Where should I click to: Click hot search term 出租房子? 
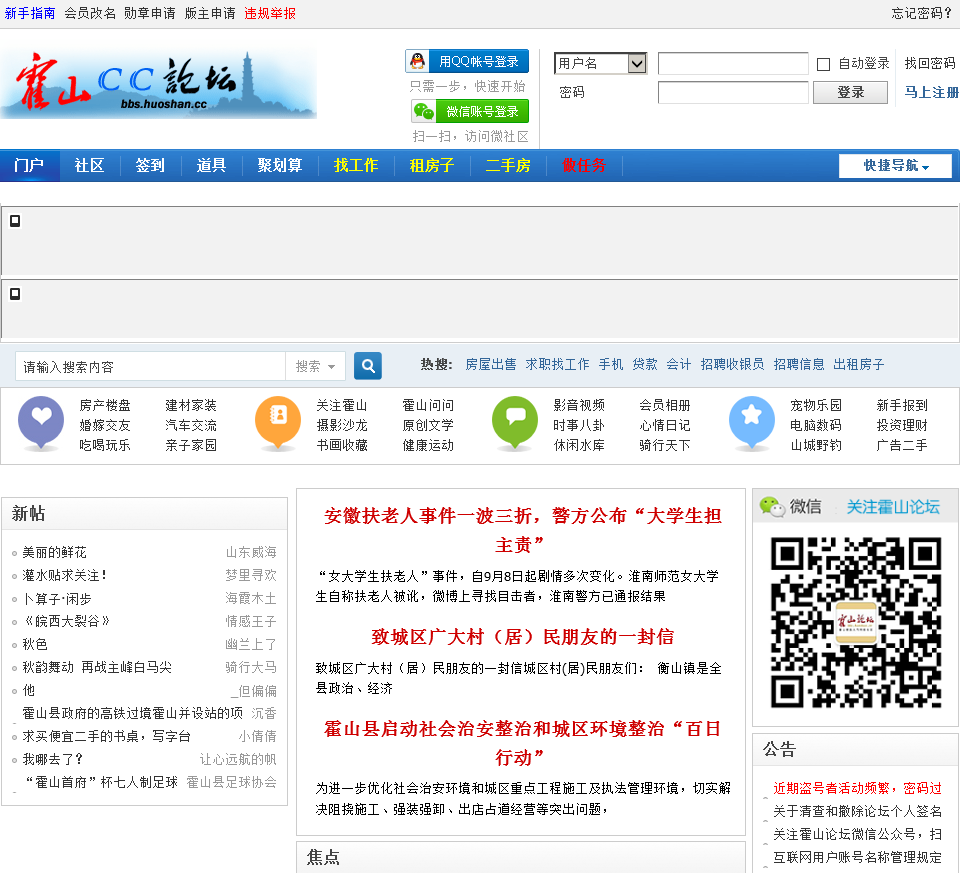pos(858,365)
